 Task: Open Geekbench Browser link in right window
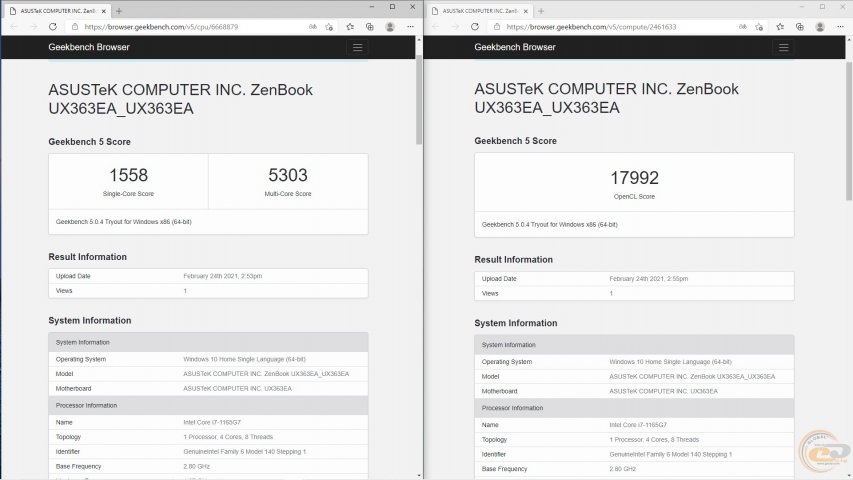(515, 47)
